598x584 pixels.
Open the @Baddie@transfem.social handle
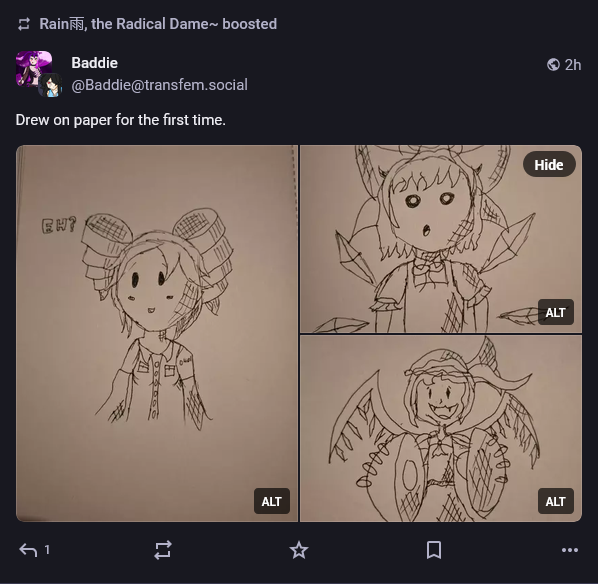pyautogui.click(x=159, y=85)
